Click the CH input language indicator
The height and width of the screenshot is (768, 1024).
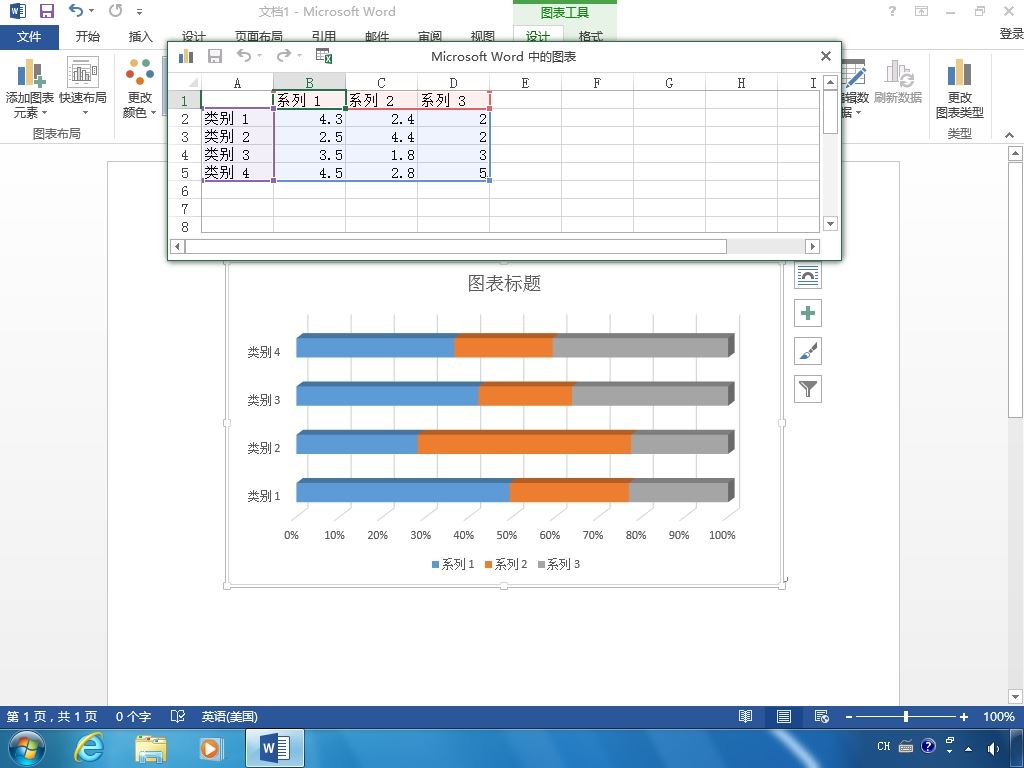point(884,746)
